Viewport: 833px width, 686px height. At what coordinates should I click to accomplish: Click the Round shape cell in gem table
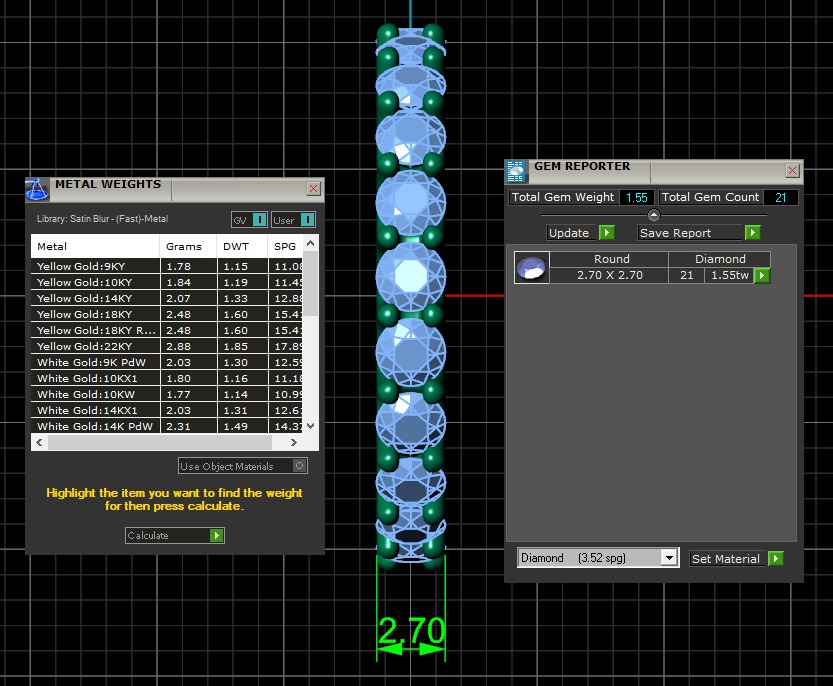coord(609,259)
